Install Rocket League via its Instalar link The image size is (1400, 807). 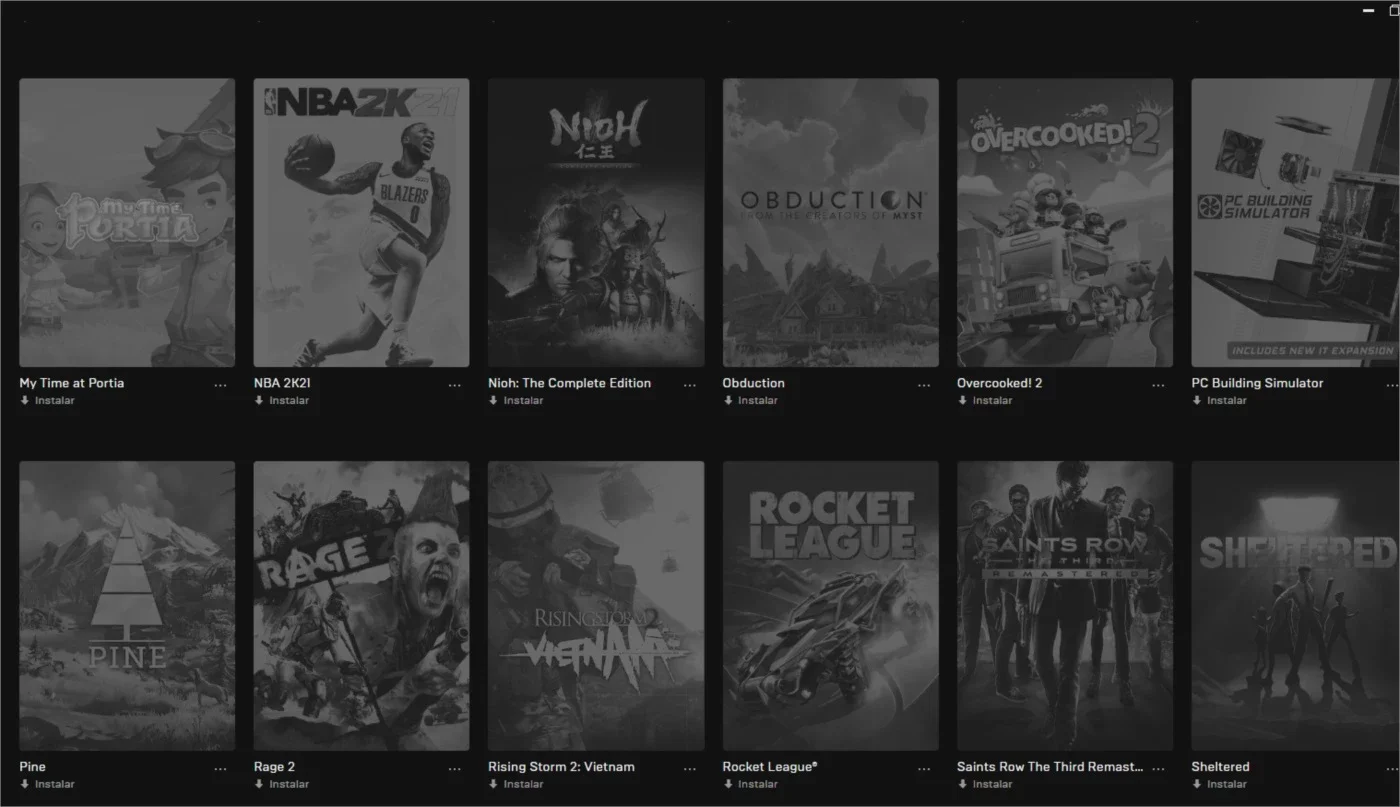tap(750, 784)
